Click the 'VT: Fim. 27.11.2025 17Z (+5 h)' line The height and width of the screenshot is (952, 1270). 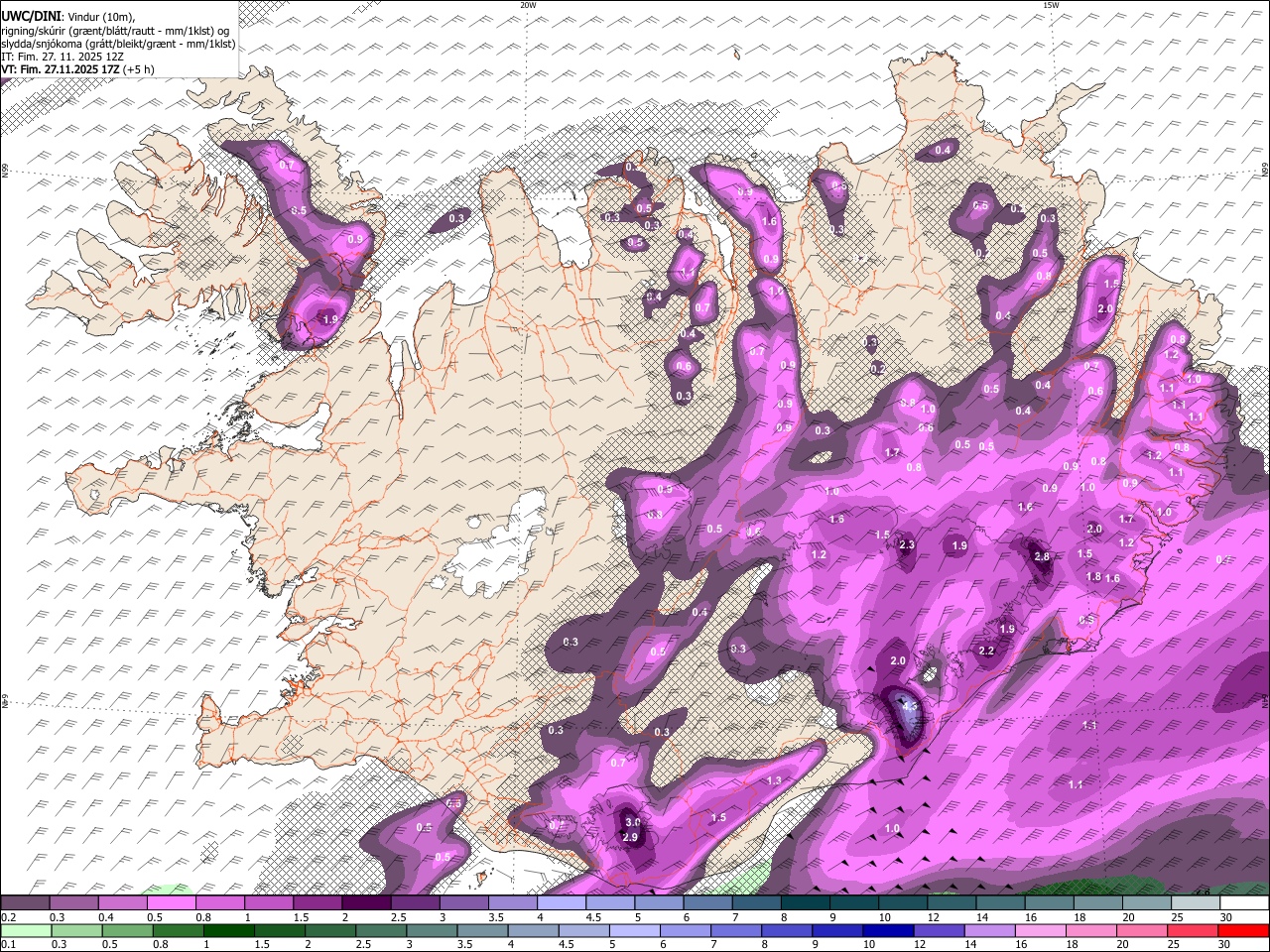click(x=77, y=69)
